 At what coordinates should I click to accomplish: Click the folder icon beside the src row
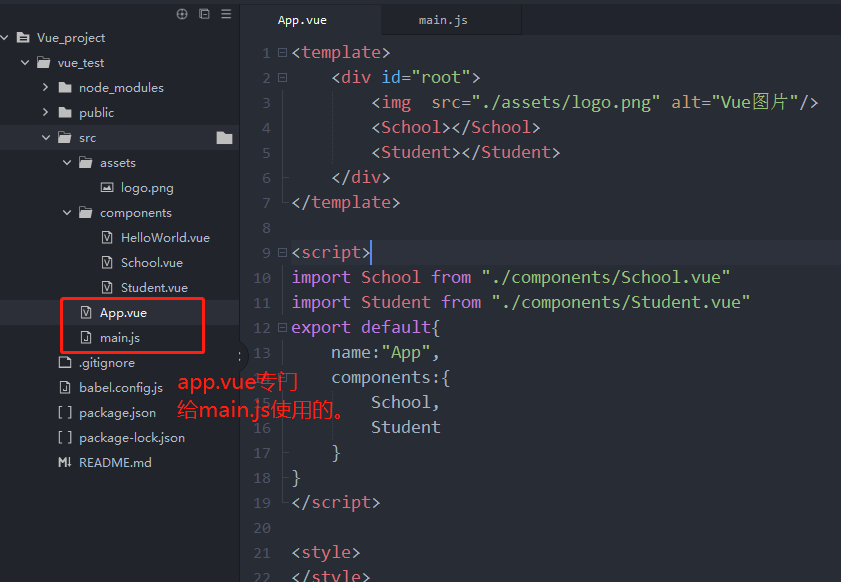pyautogui.click(x=224, y=138)
